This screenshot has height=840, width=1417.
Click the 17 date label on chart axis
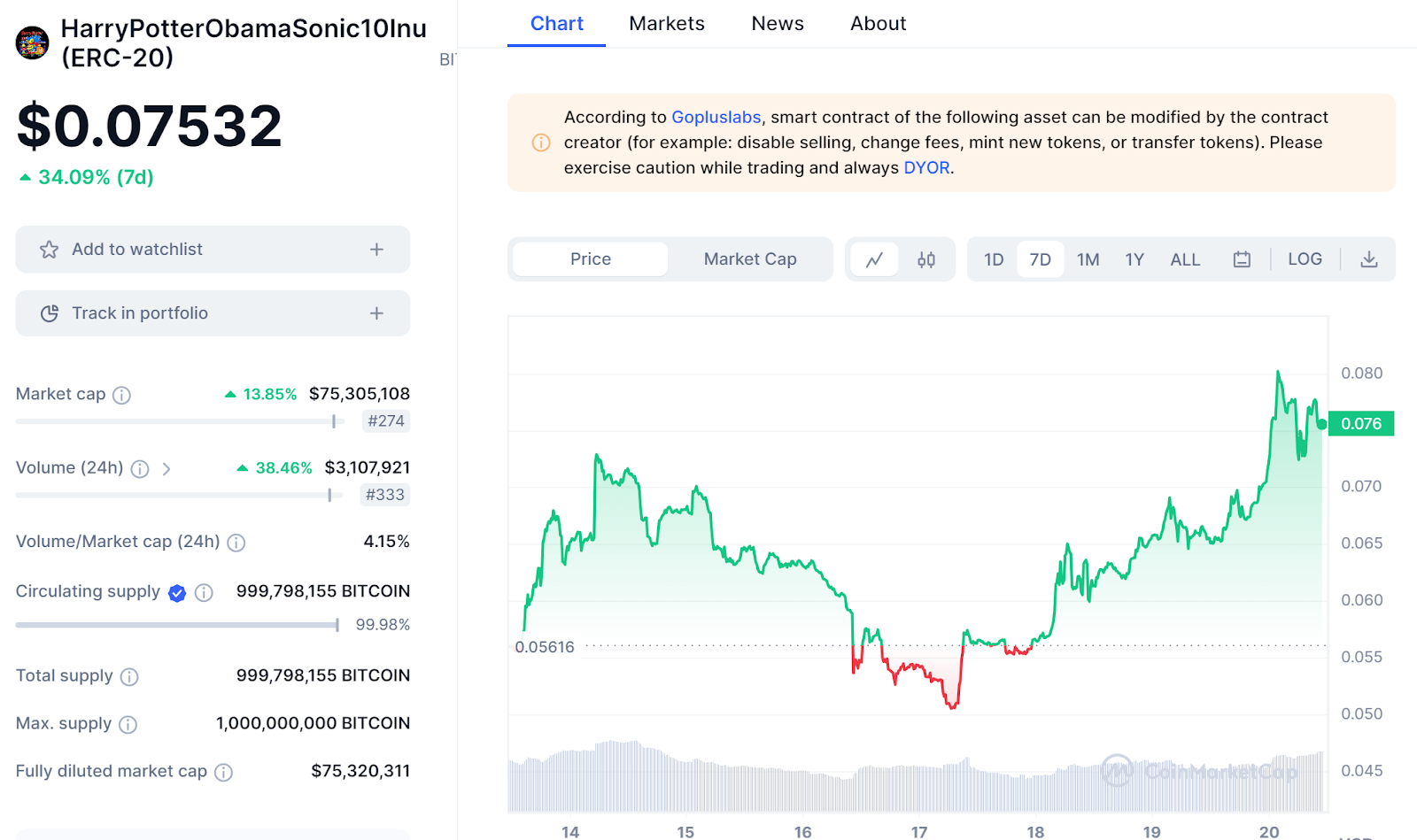(x=919, y=832)
